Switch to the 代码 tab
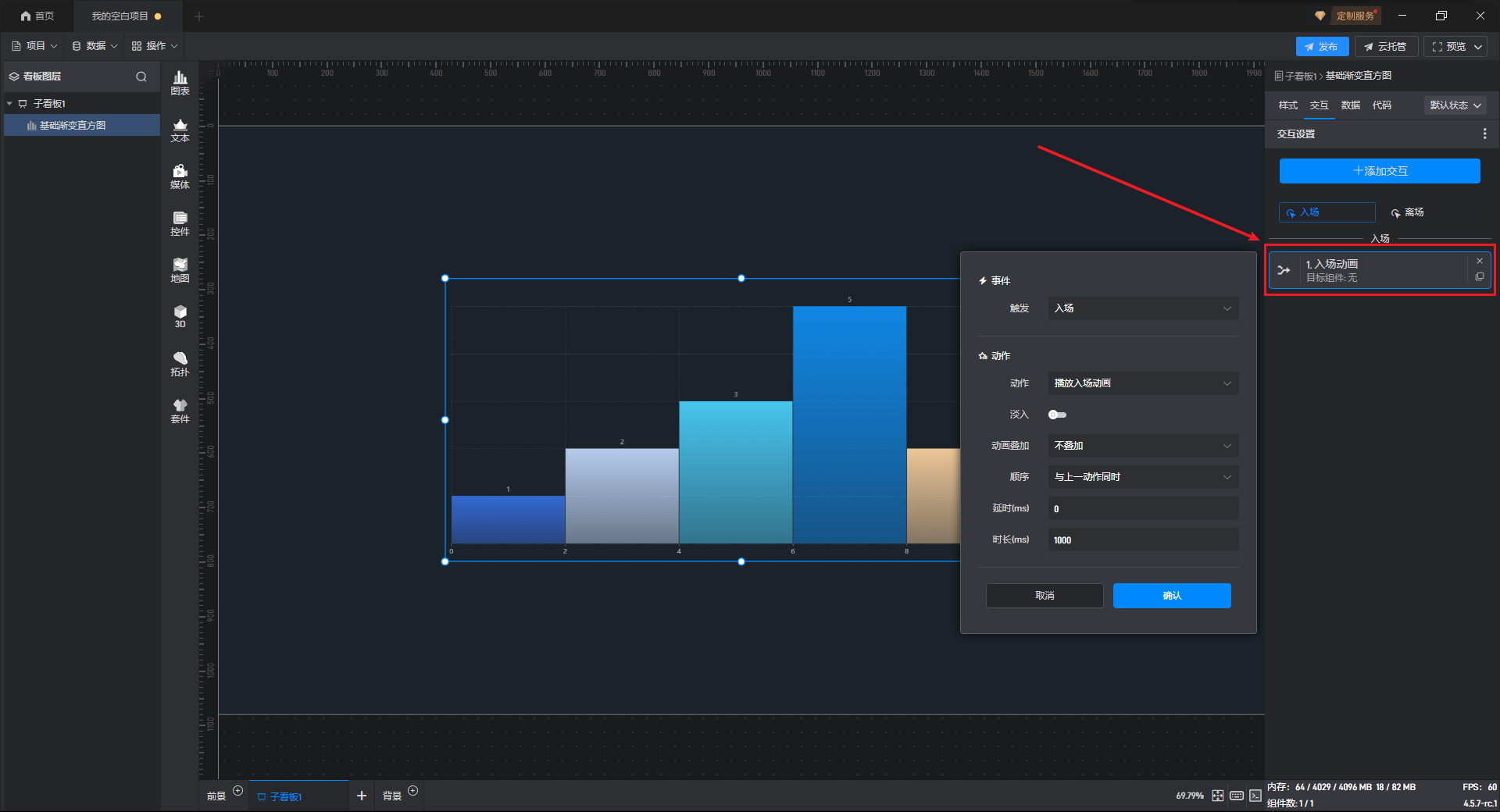Image resolution: width=1500 pixels, height=812 pixels. click(1382, 105)
